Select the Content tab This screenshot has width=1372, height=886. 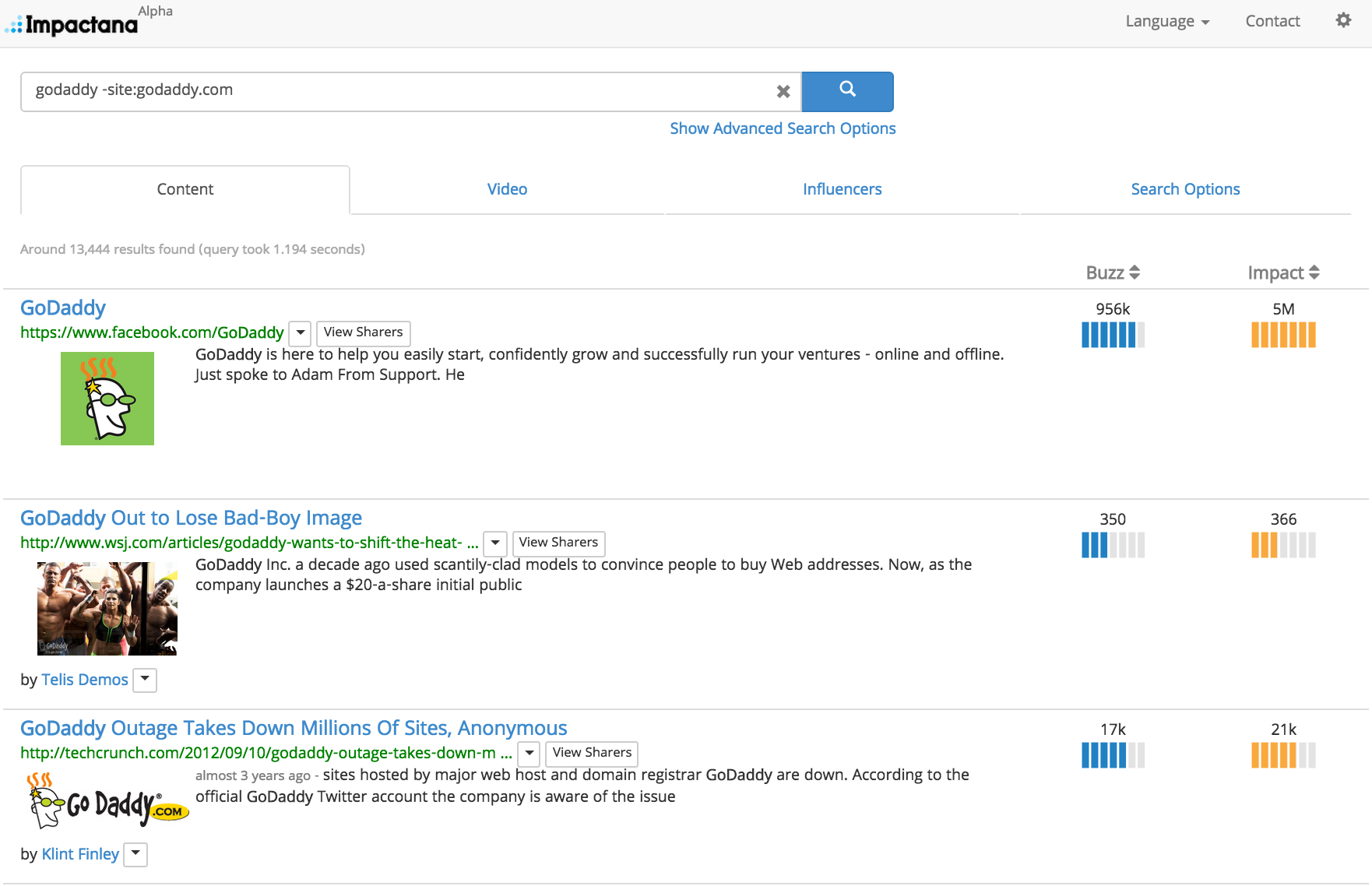point(185,189)
